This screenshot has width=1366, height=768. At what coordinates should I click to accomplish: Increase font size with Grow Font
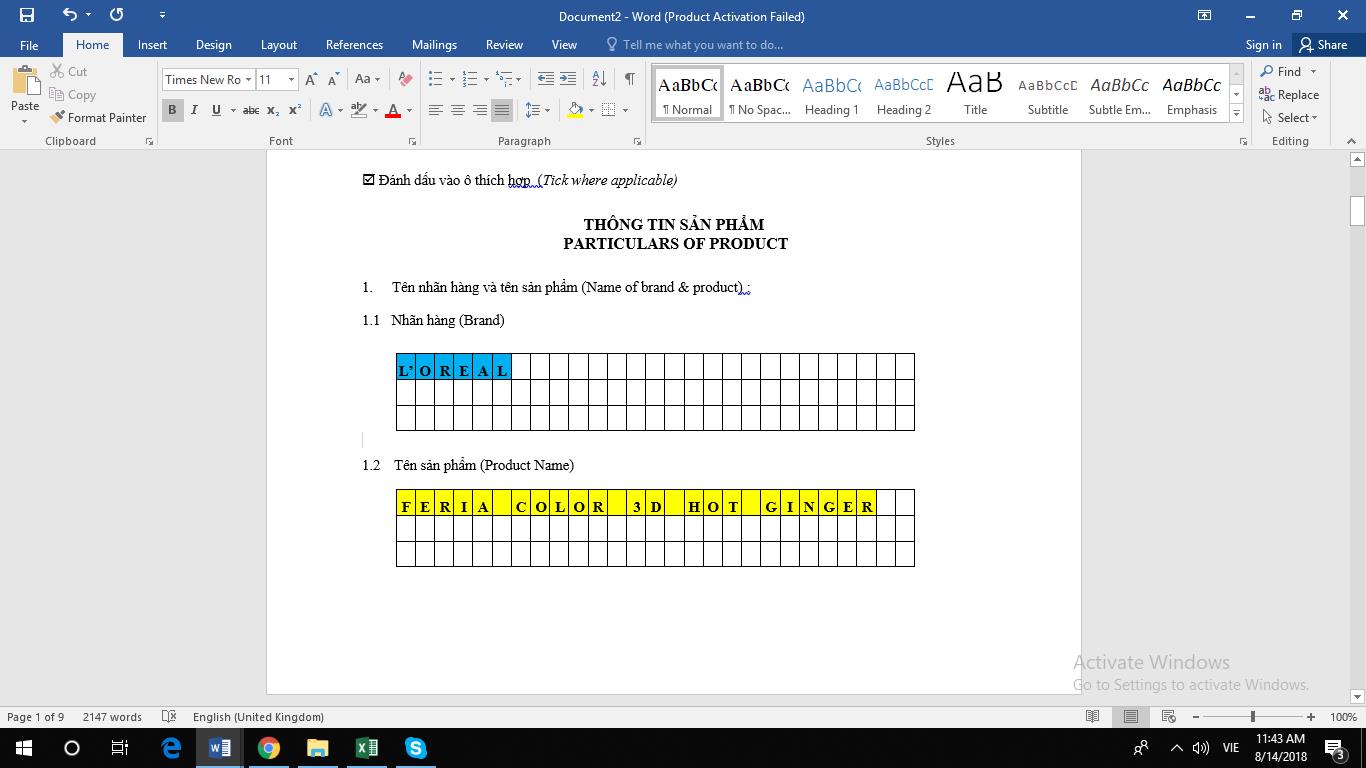point(311,79)
